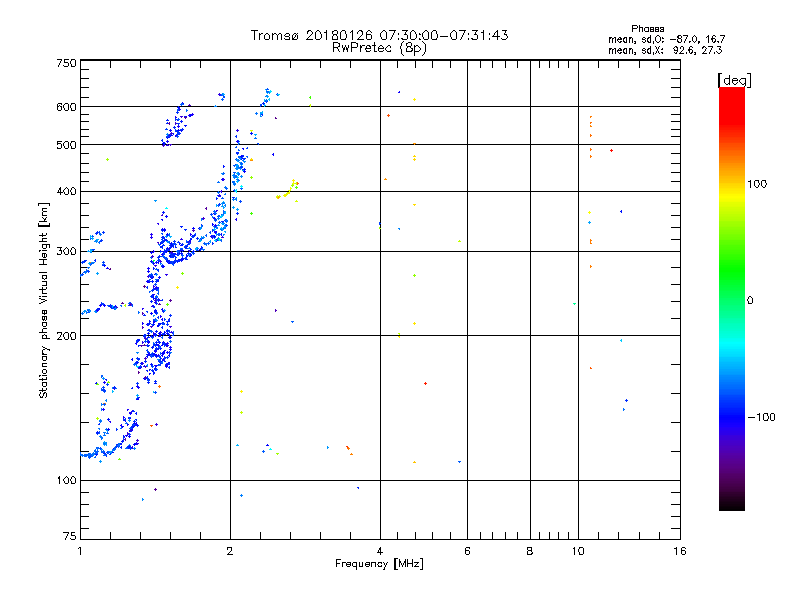Image resolution: width=800 pixels, height=600 pixels.
Task: Click the '6' x-axis tick label
Action: pyautogui.click(x=467, y=551)
